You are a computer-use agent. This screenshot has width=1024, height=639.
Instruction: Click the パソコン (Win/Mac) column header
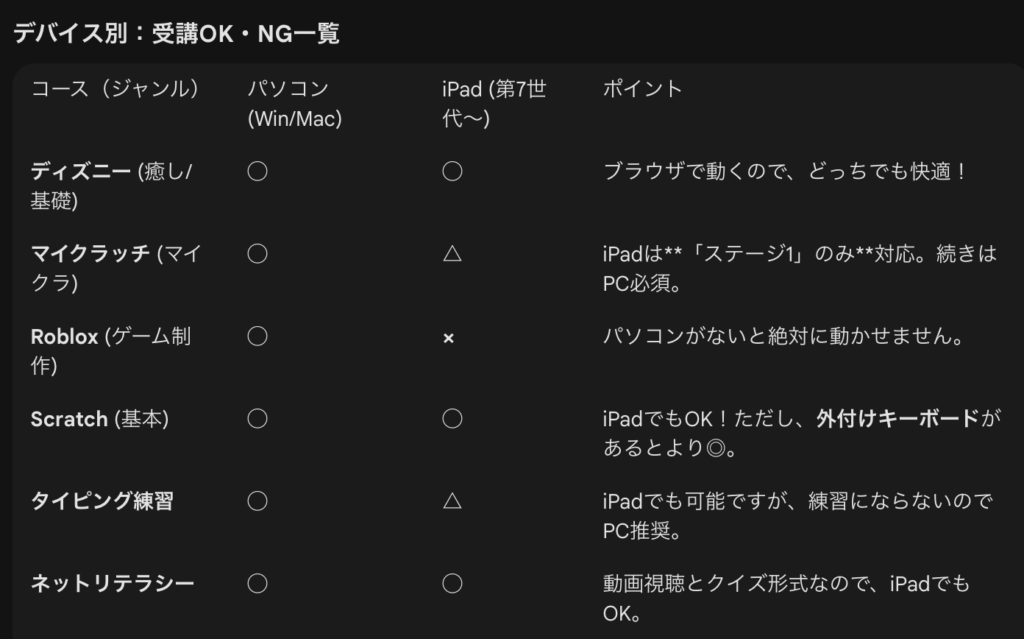pos(295,104)
